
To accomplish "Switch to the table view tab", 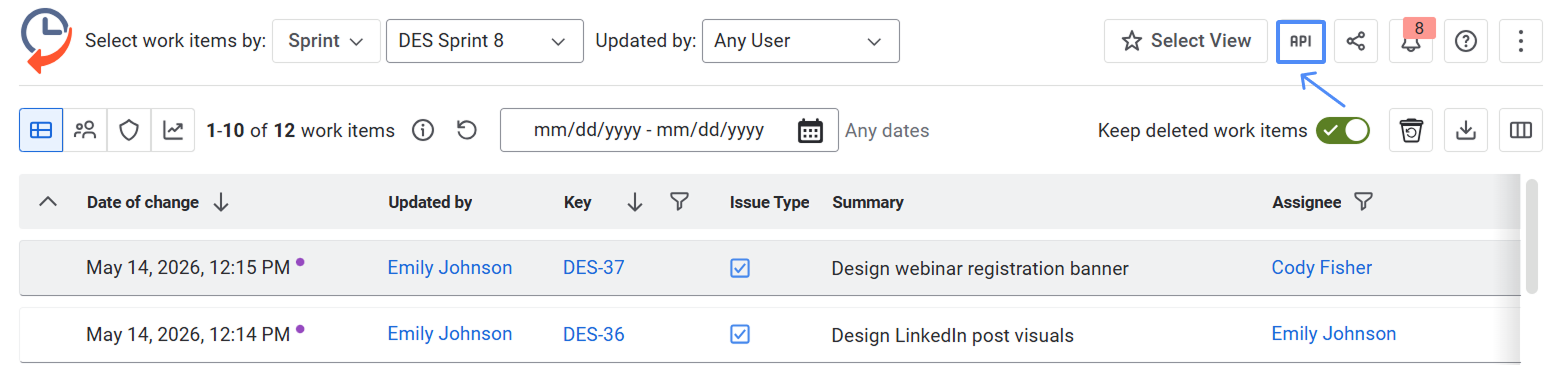I will pos(41,130).
